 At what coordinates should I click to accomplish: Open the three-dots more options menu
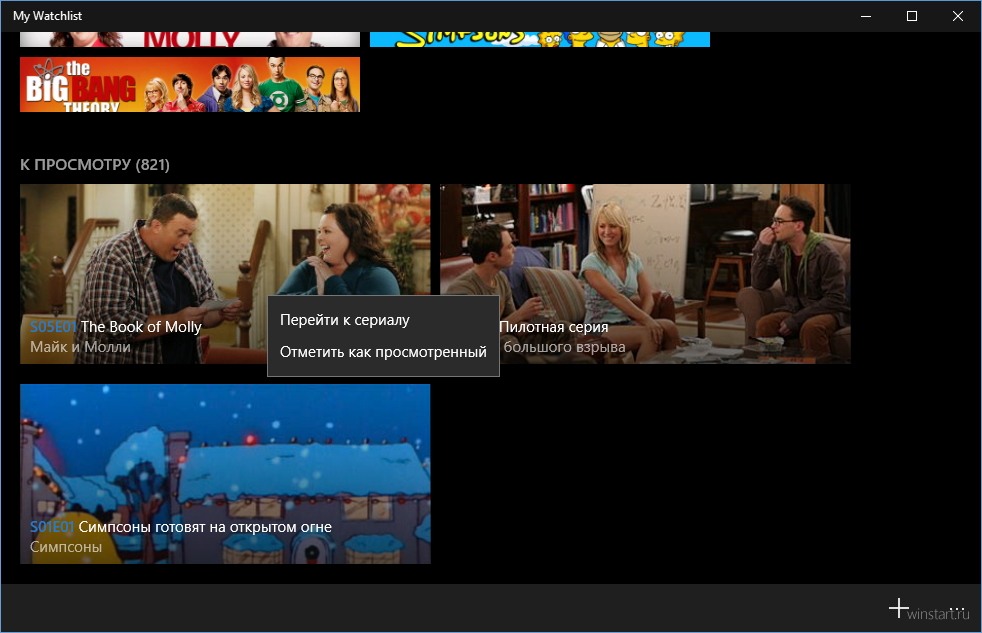tap(957, 609)
